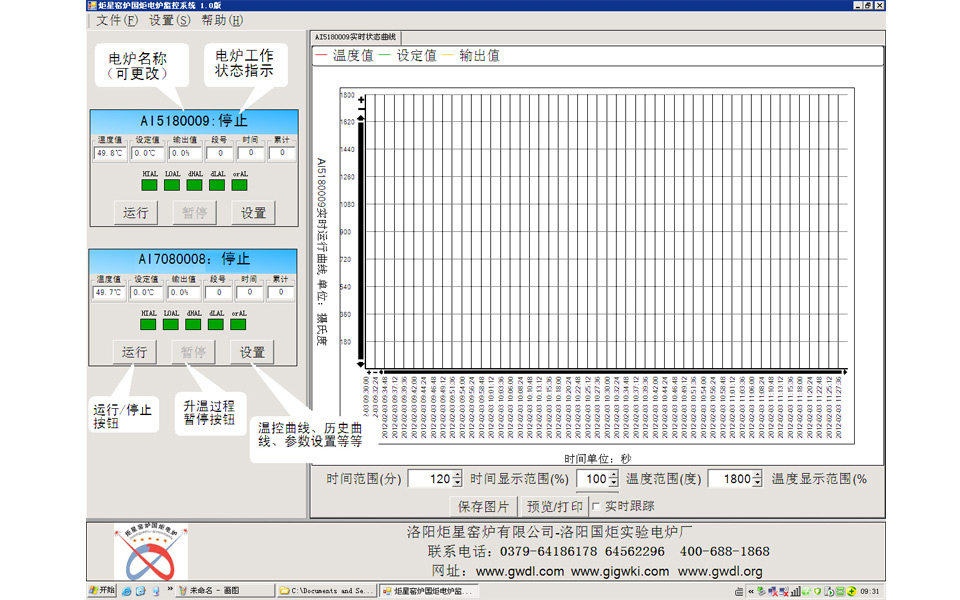The image size is (960, 600).
Task: Click the 预览/打印 button
Action: (555, 506)
